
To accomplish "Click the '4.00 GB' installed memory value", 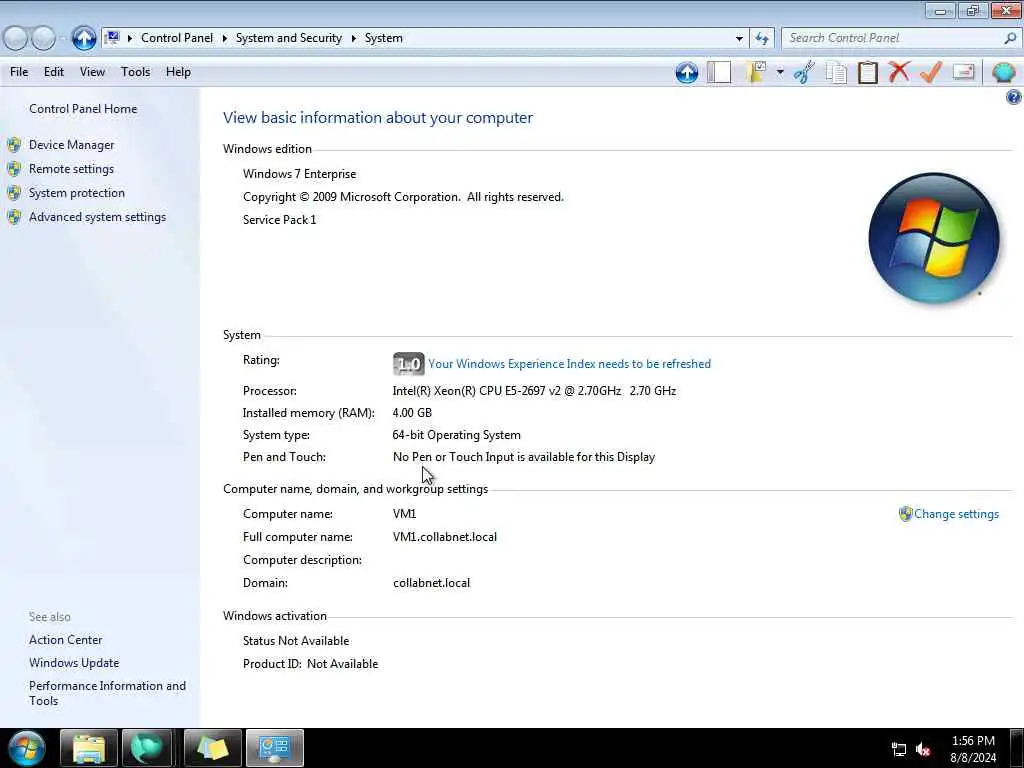I will [x=412, y=413].
